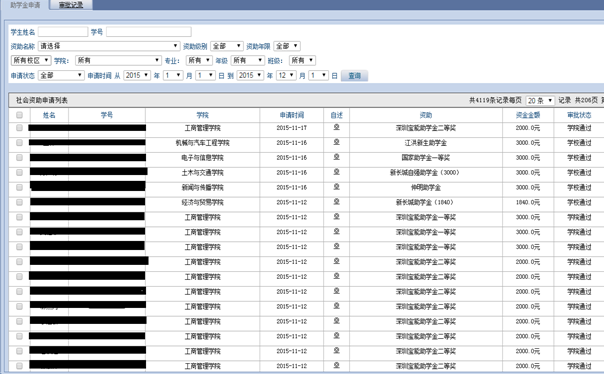604x374 pixels.
Task: Click the 自述 column header
Action: coord(336,115)
